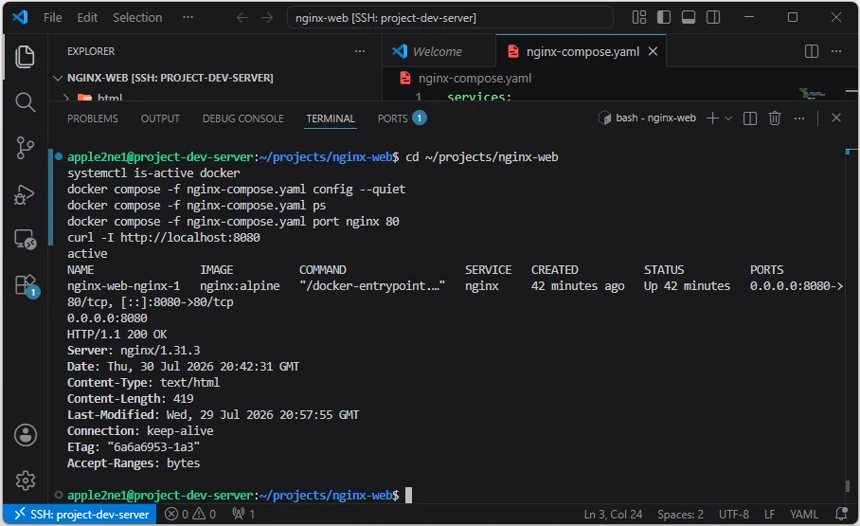This screenshot has height=526, width=860.
Task: Go back with the navigation arrow
Action: [x=242, y=18]
